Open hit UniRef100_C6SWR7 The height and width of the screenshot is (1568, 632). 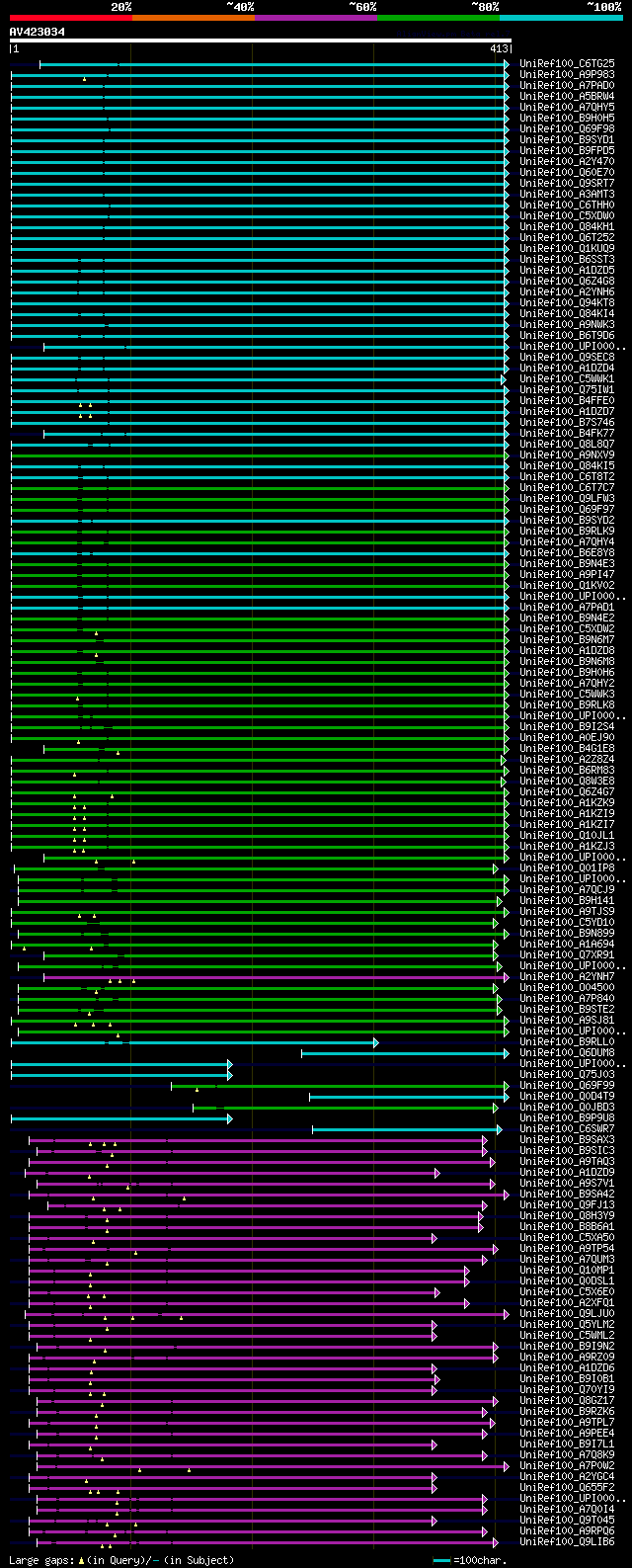pos(567,1128)
